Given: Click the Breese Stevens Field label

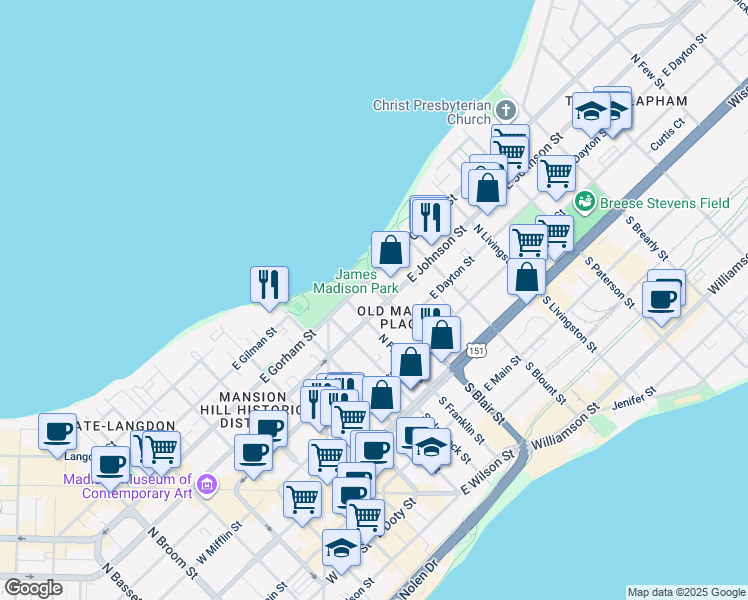Looking at the screenshot, I should click(665, 203).
